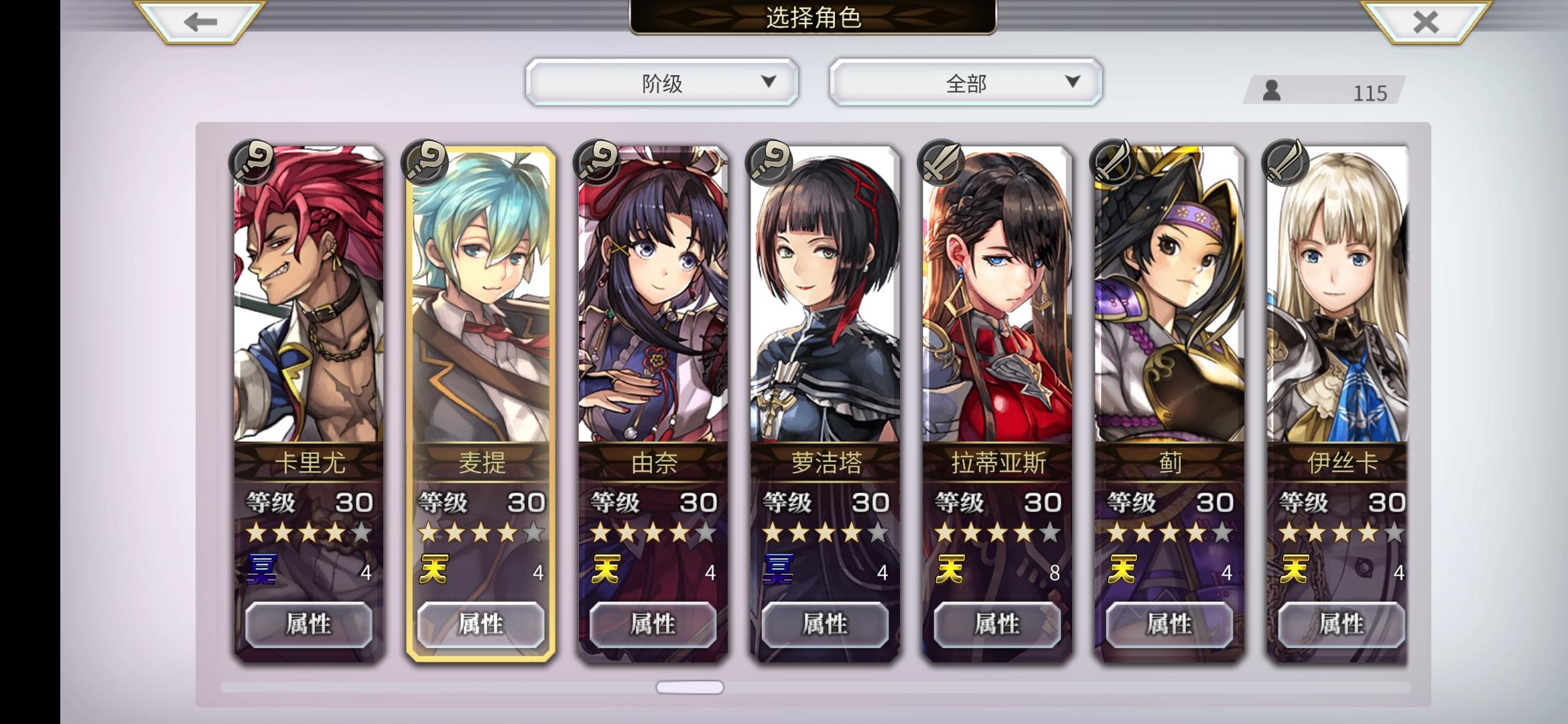Select the 蓟 character portrait
Viewport: 1568px width, 724px height.
pyautogui.click(x=1169, y=295)
